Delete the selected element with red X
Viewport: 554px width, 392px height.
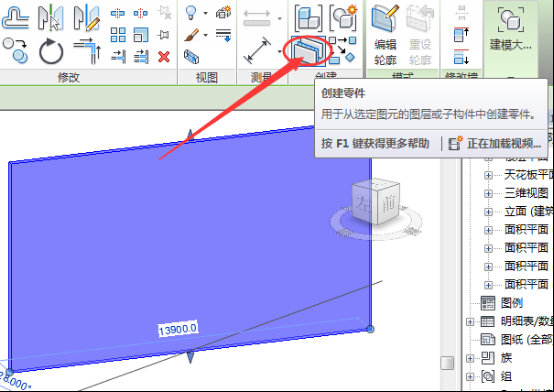tap(164, 57)
